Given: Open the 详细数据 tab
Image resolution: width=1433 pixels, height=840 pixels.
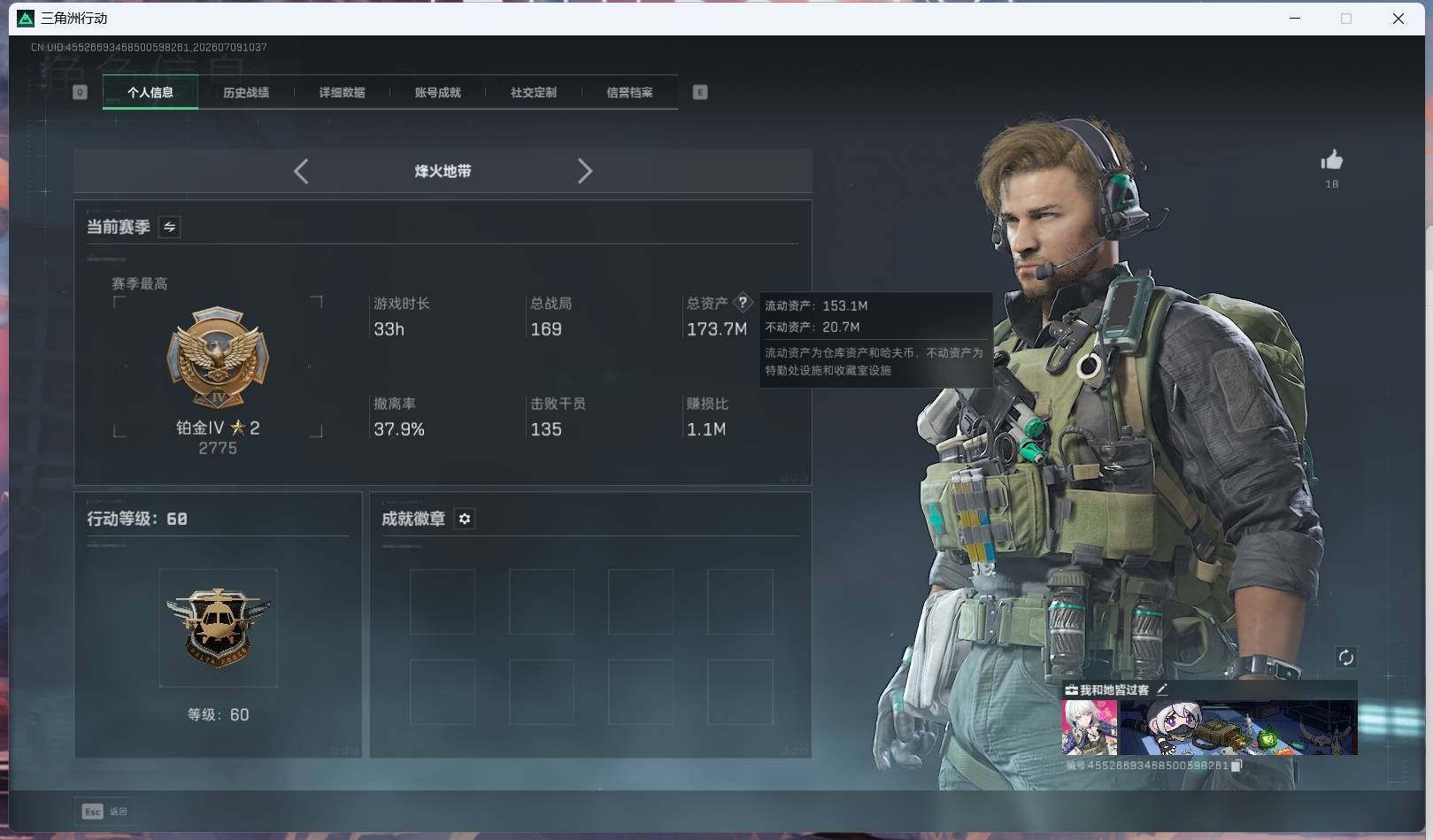Looking at the screenshot, I should (x=342, y=92).
